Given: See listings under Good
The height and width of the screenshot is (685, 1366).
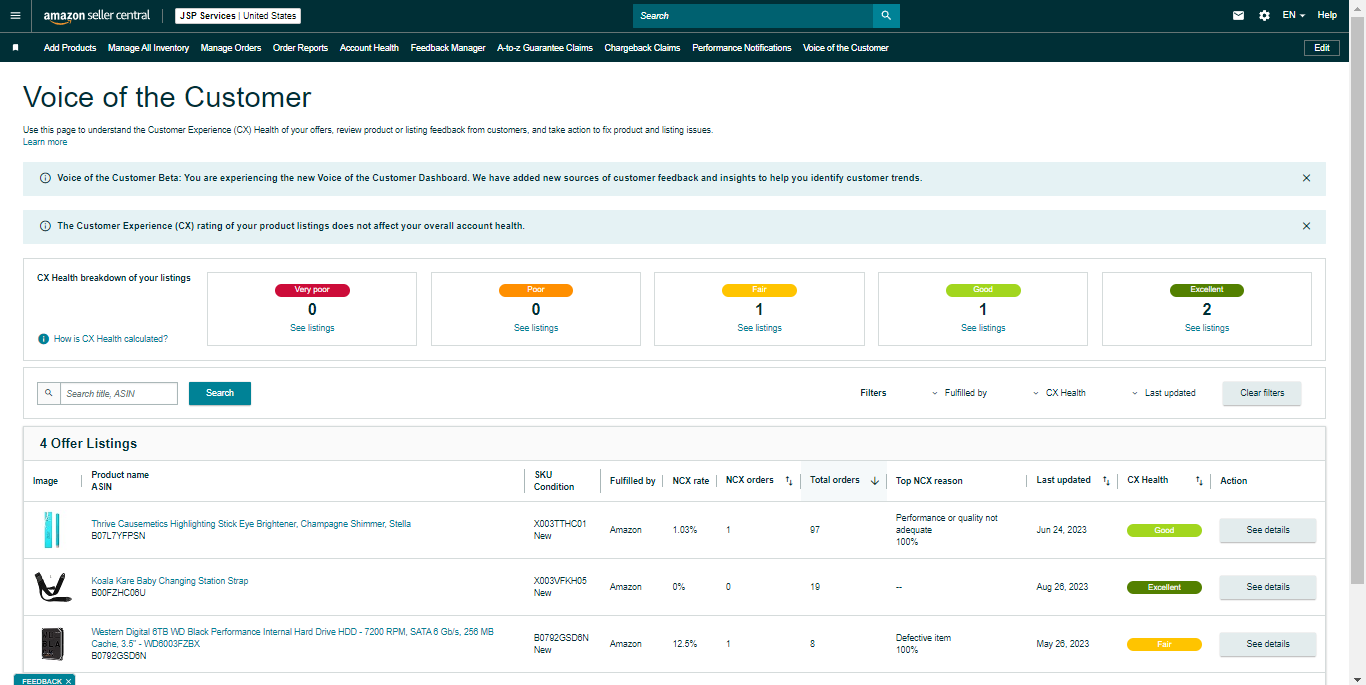Looking at the screenshot, I should (984, 328).
